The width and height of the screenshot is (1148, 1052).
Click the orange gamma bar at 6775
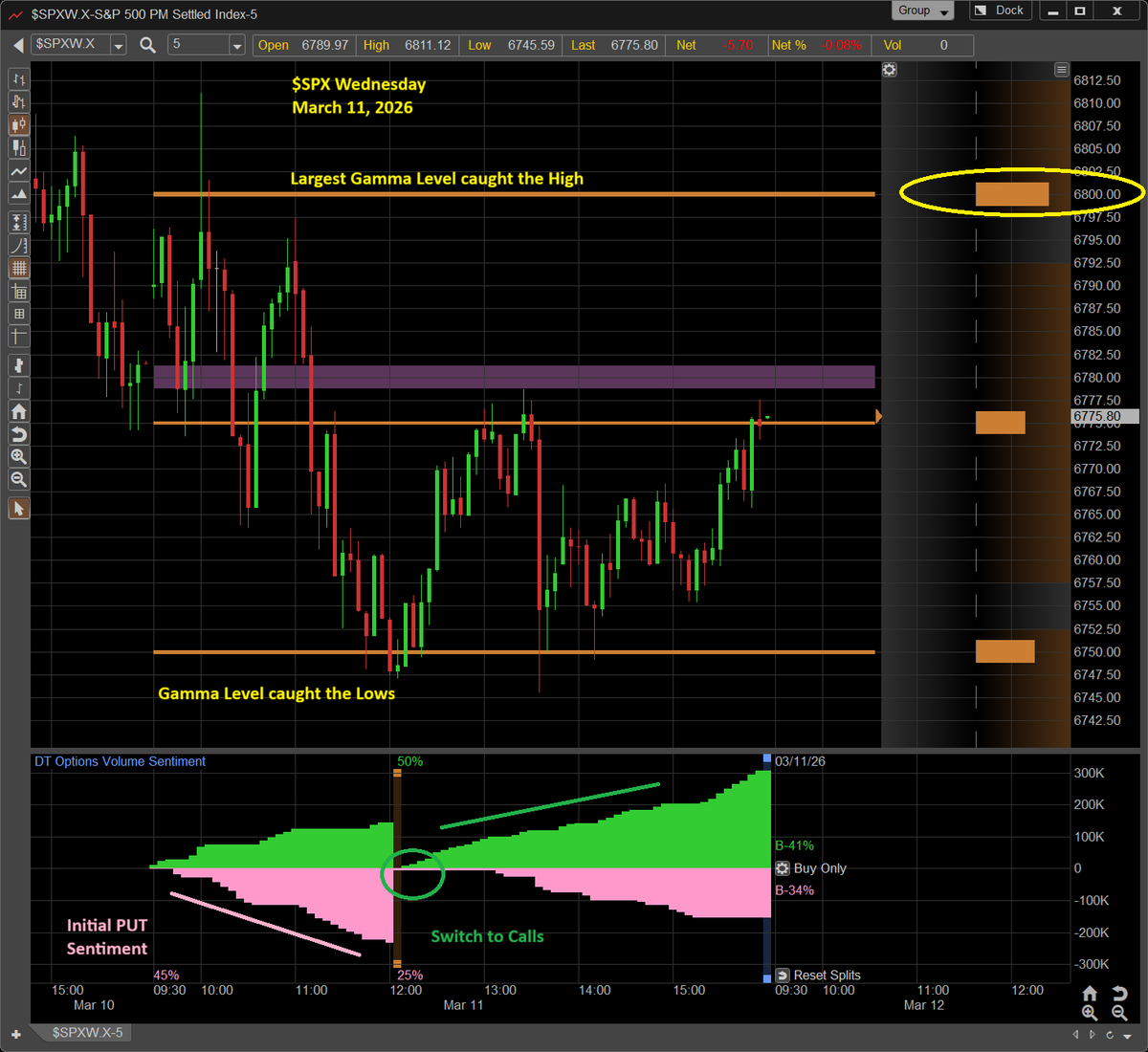click(1000, 422)
